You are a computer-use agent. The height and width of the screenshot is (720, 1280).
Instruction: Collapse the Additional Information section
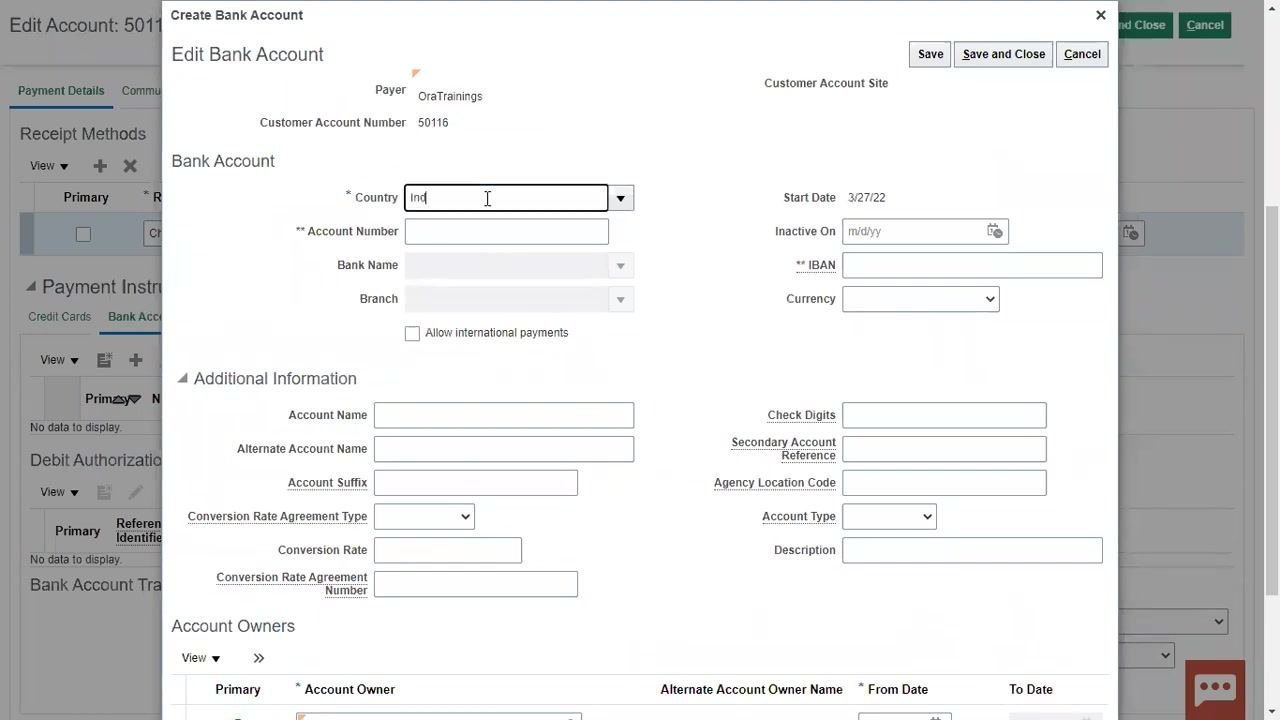[x=182, y=379]
